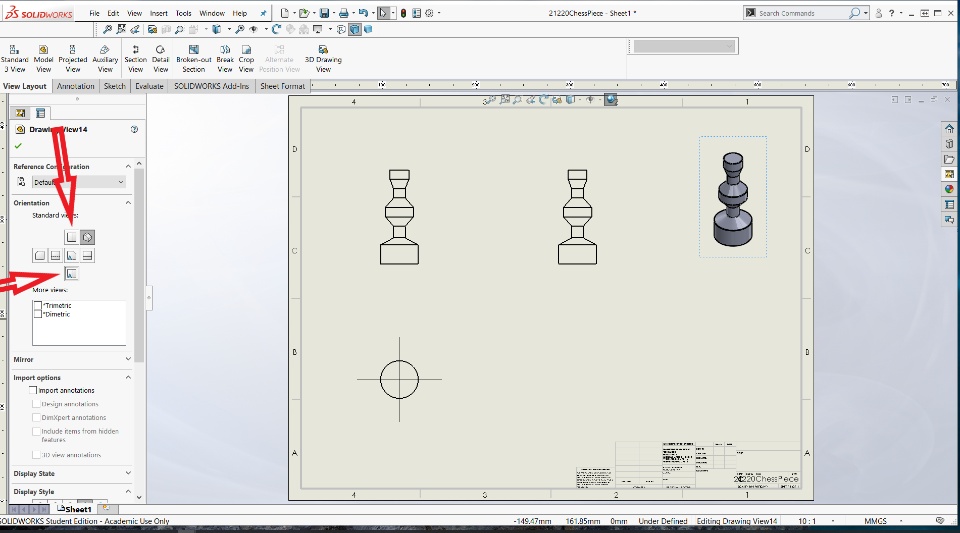The height and width of the screenshot is (533, 960).
Task: Enable the Import annotations checkbox
Action: pyautogui.click(x=34, y=390)
